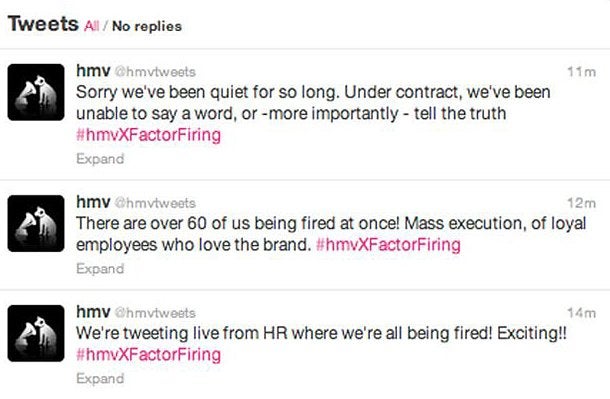Click the hmv name on the first tweet

click(x=93, y=71)
